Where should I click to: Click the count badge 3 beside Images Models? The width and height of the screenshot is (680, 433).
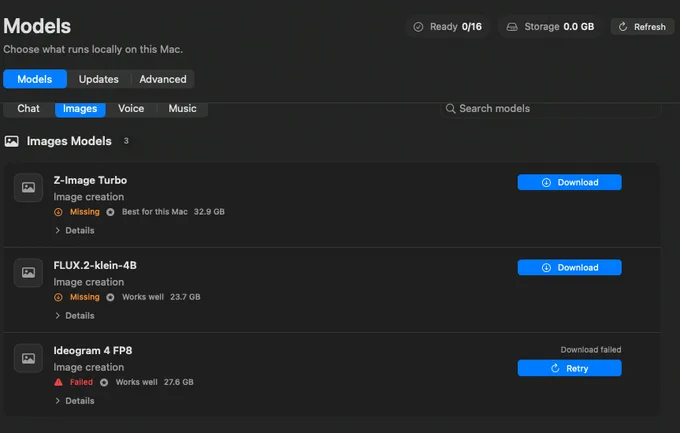point(126,141)
